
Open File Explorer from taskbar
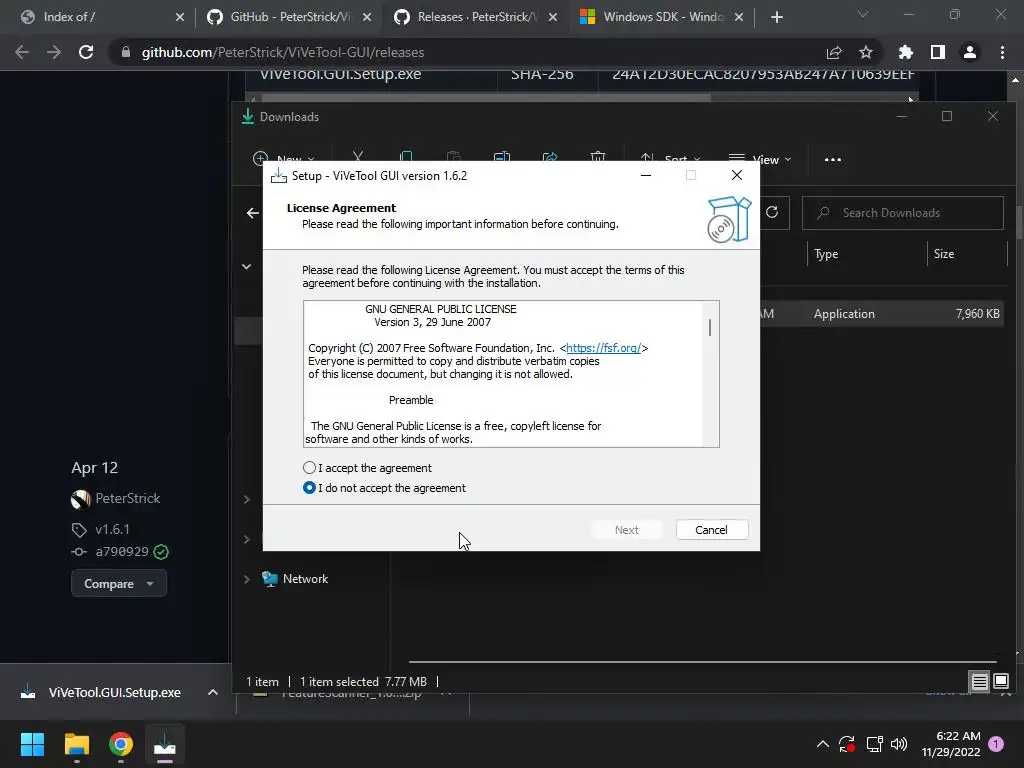(x=77, y=744)
